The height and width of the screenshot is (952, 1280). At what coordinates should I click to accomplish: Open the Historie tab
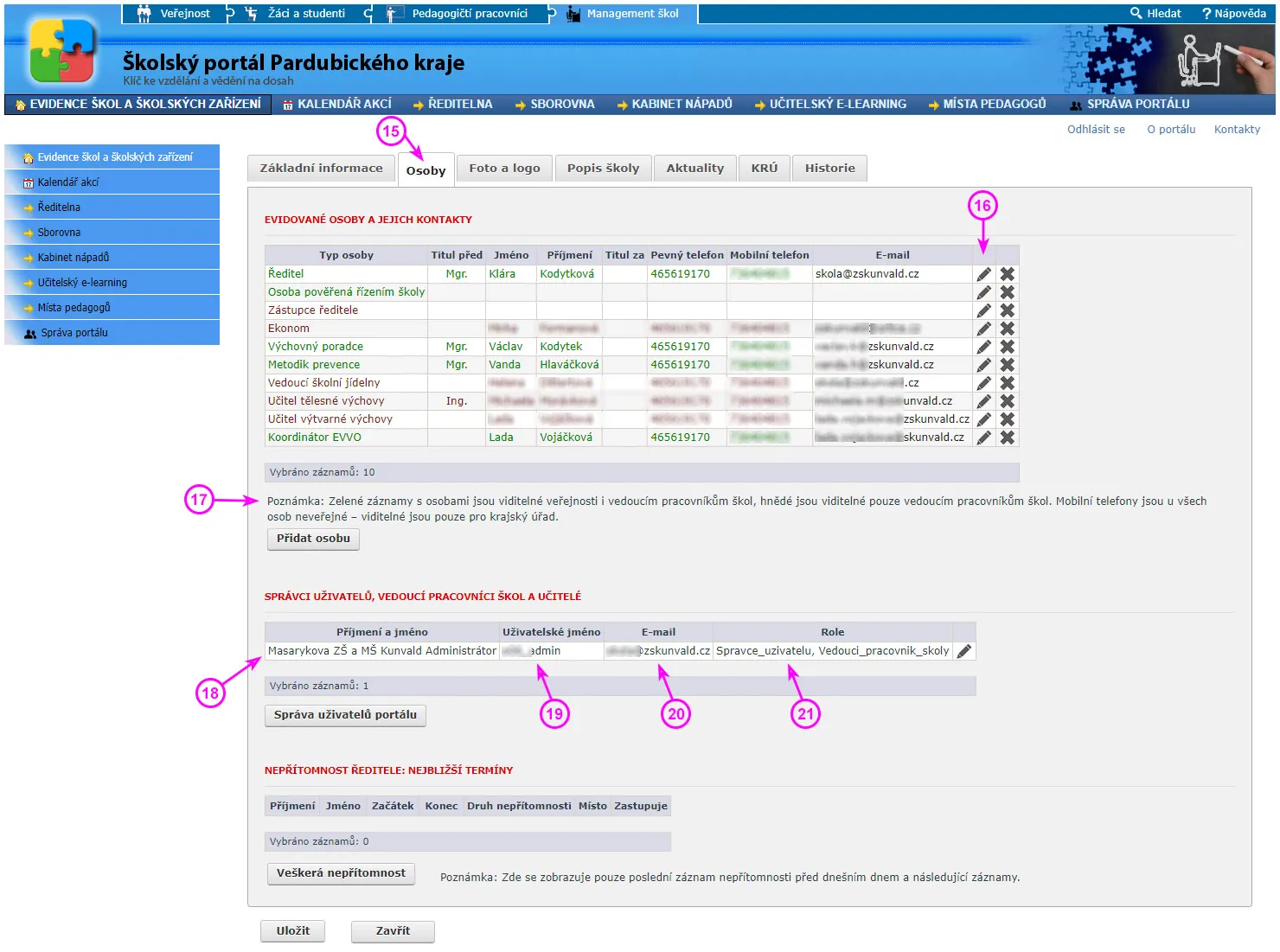pos(829,169)
